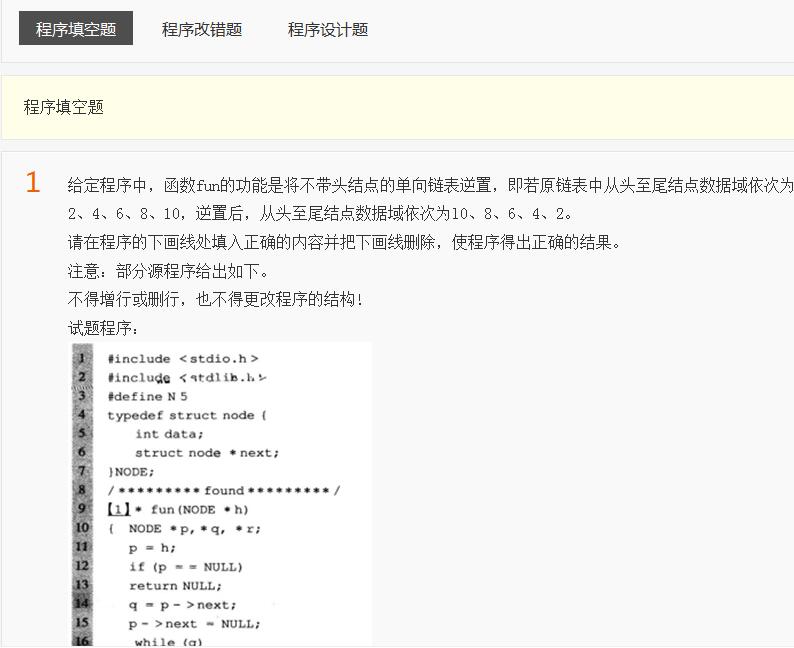Click the warning line 不得增行或删行
The height and width of the screenshot is (648, 794).
pyautogui.click(x=215, y=299)
